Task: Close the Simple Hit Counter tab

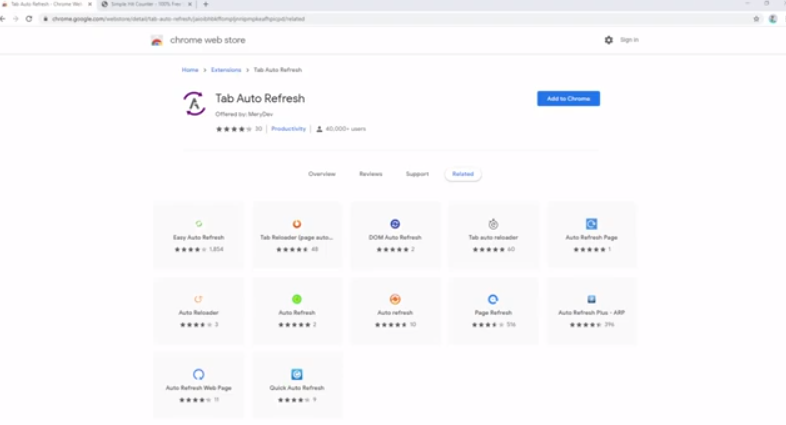Action: click(x=190, y=4)
